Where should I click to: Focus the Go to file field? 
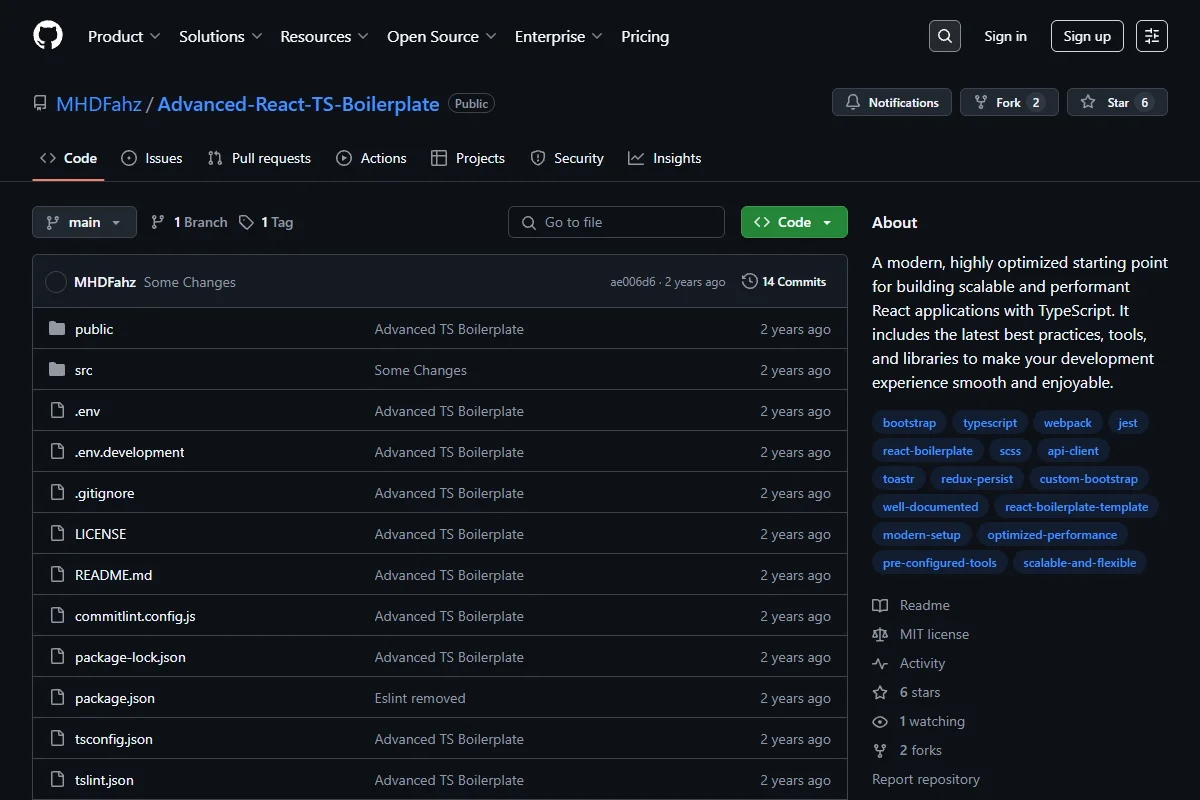click(616, 222)
